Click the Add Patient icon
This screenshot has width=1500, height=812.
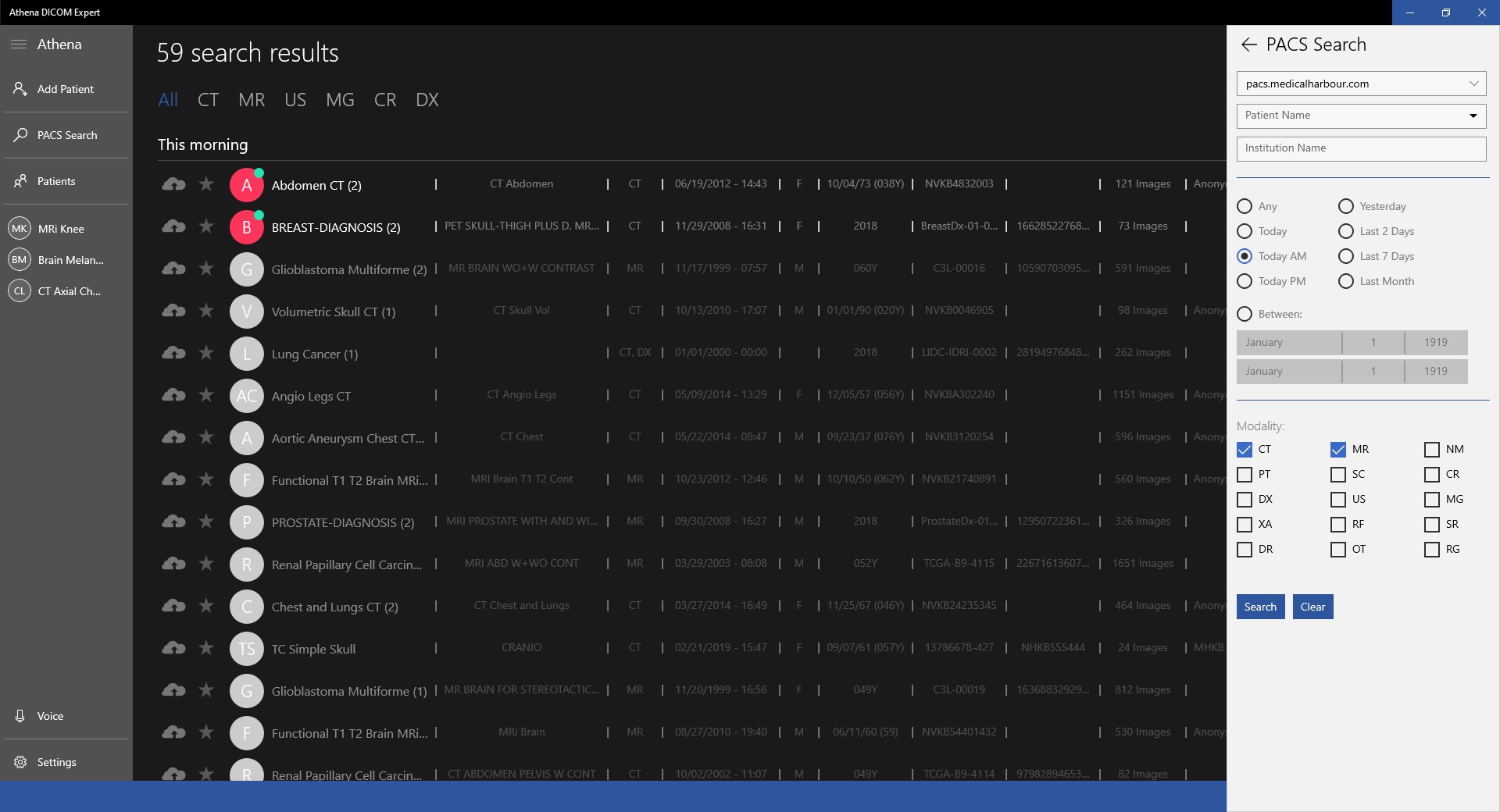19,88
